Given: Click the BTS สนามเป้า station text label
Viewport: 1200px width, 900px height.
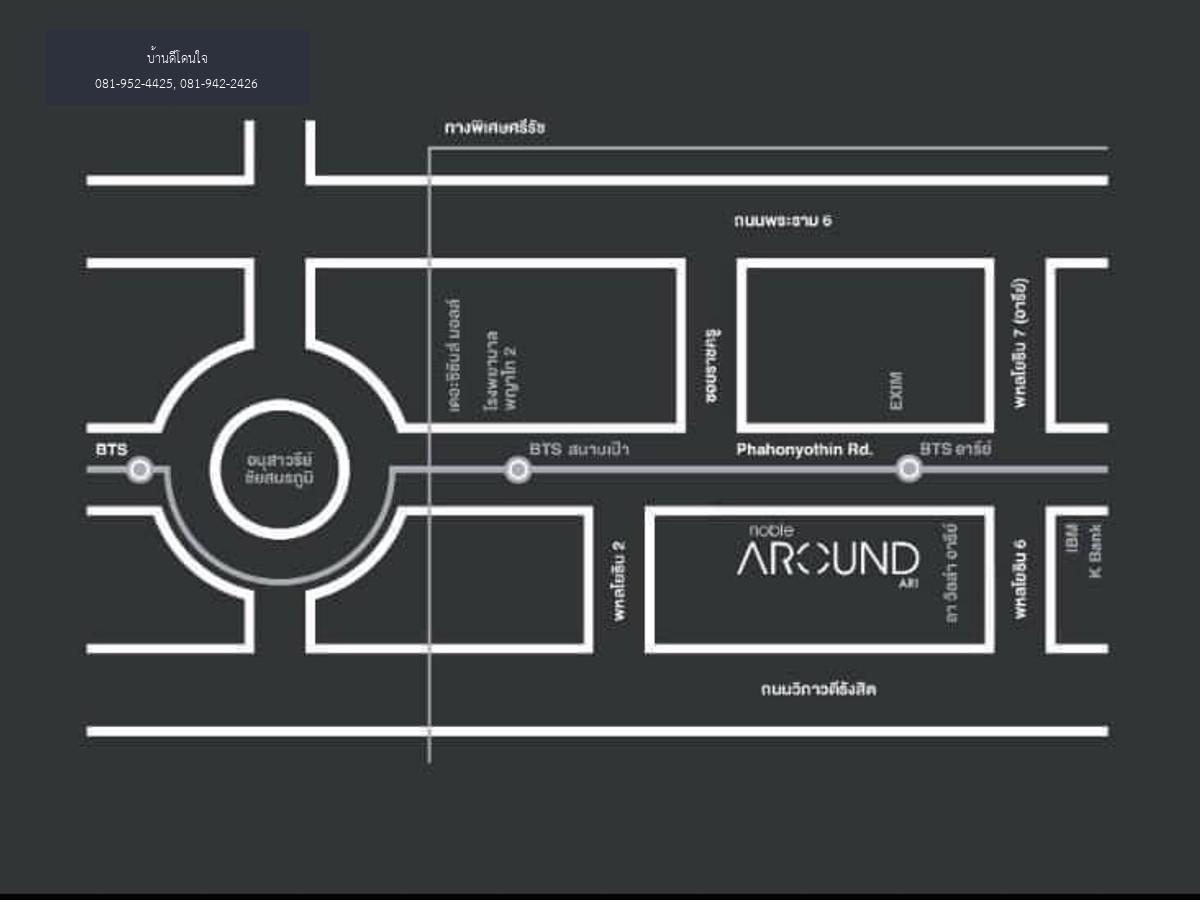Looking at the screenshot, I should [579, 450].
